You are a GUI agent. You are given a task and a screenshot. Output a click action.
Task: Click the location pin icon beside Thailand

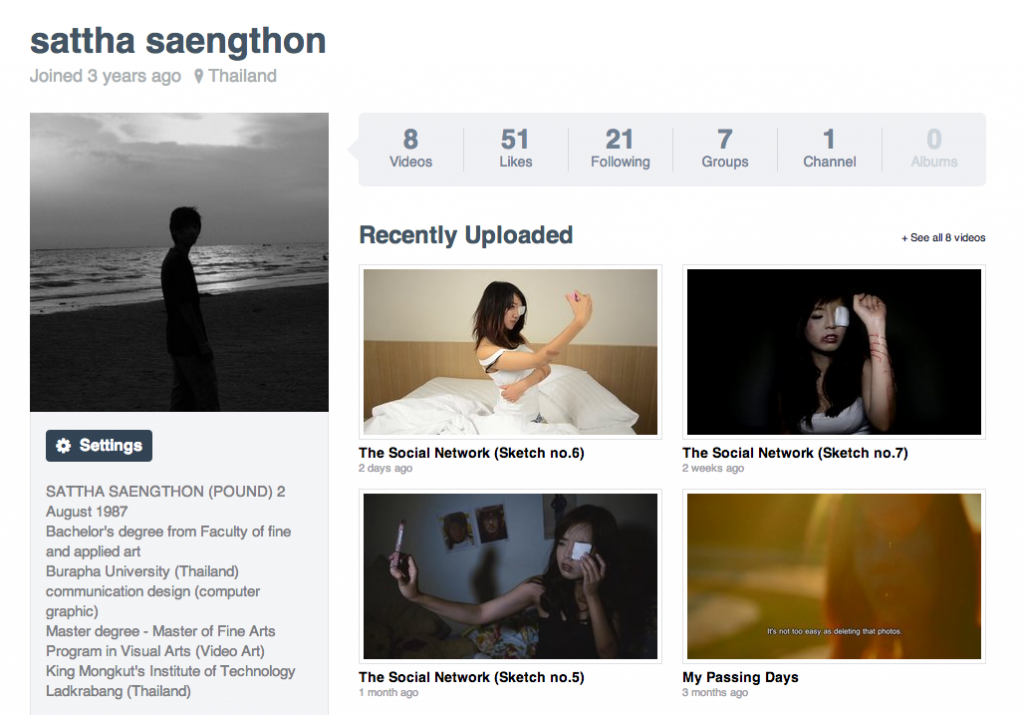click(x=199, y=76)
